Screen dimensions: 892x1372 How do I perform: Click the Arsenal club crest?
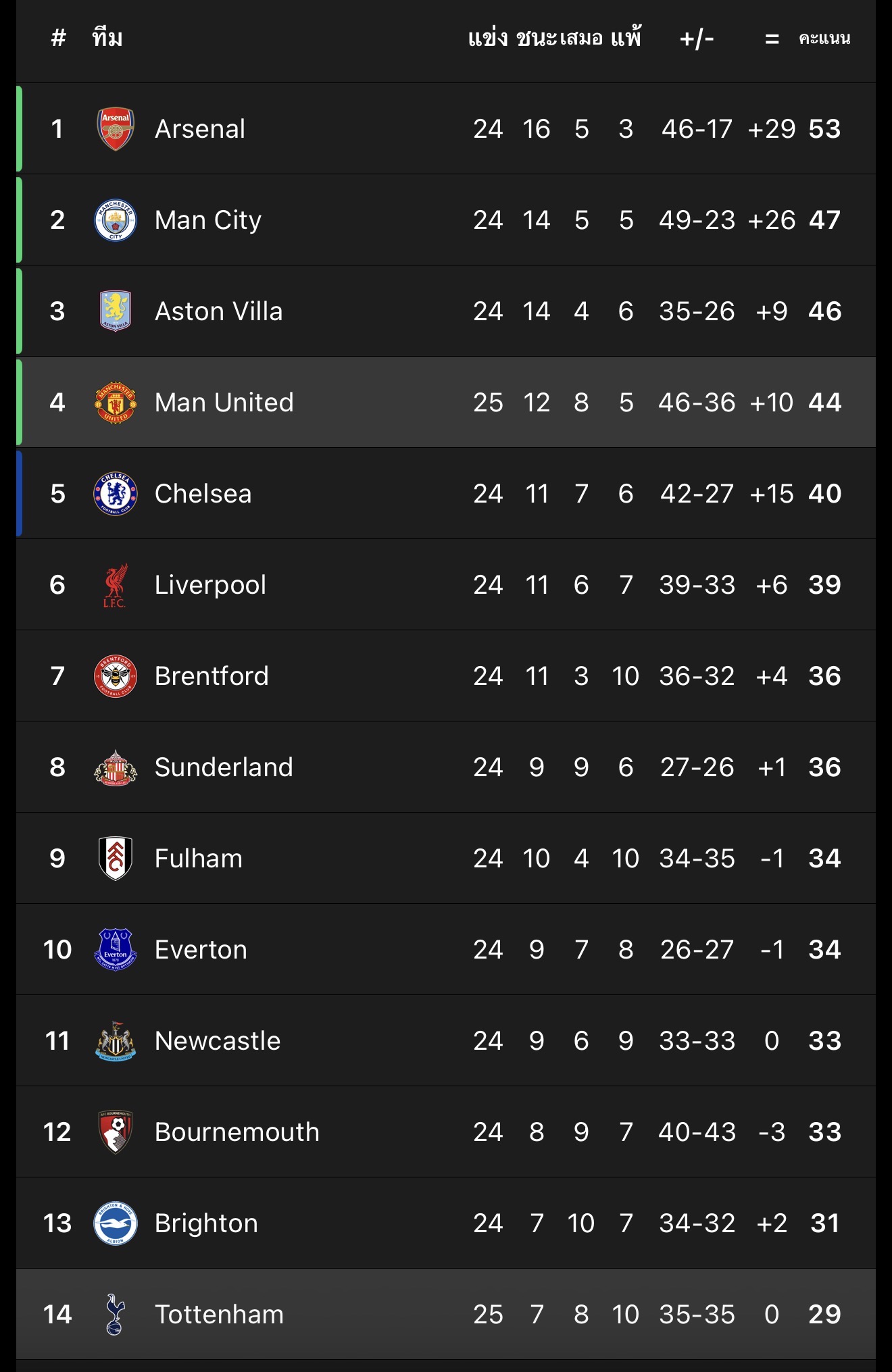pos(116,129)
